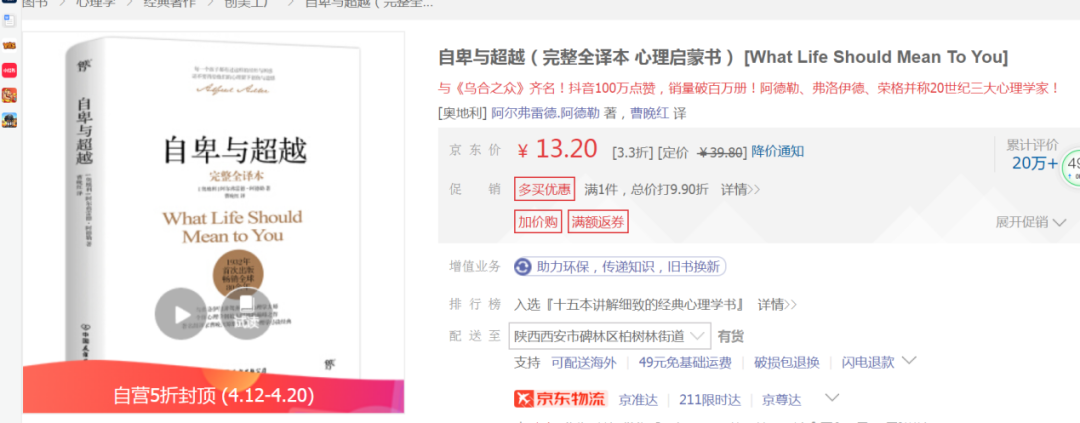Screen dimensions: 1080x423
Task: Open author link 阿尔弗雷德.阿德勒
Action: (x=544, y=114)
